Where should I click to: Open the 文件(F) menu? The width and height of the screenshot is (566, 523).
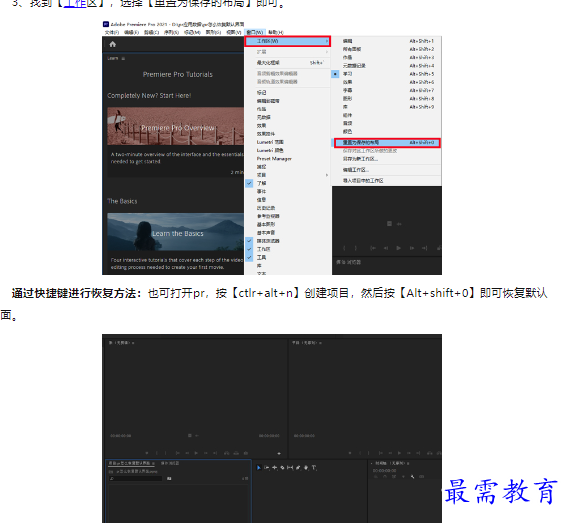tap(112, 32)
